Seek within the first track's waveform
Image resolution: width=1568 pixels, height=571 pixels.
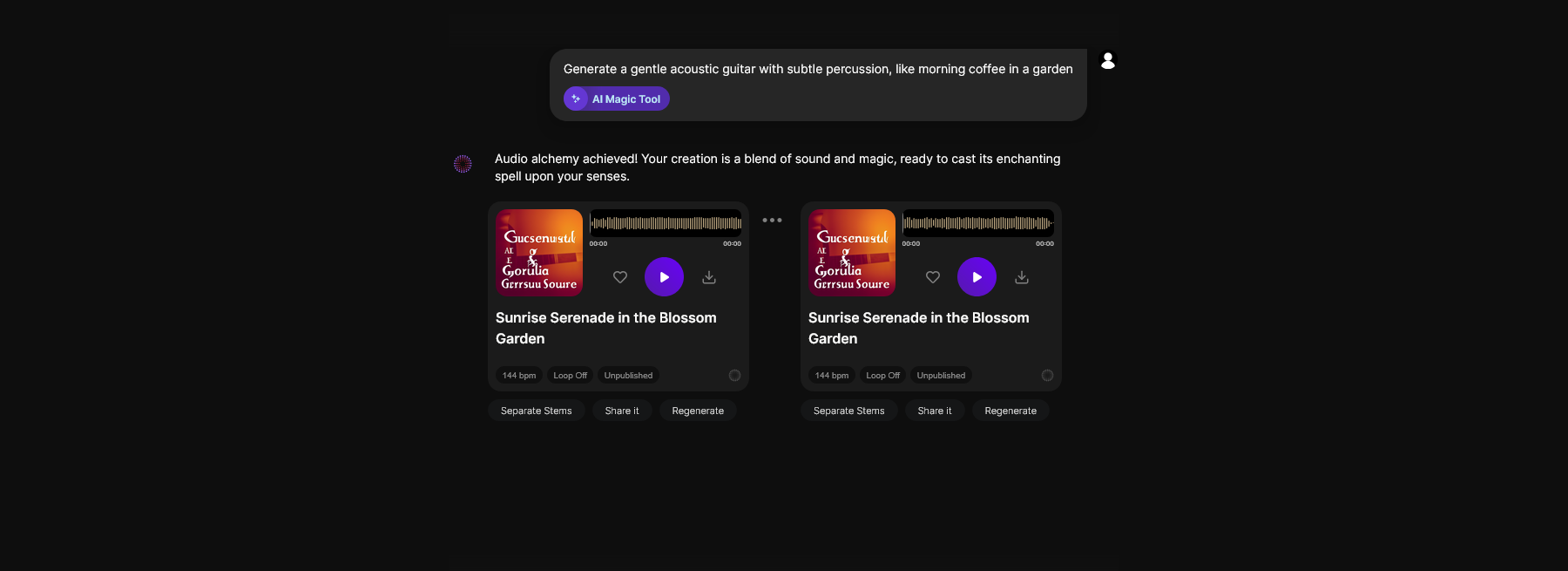tap(666, 223)
